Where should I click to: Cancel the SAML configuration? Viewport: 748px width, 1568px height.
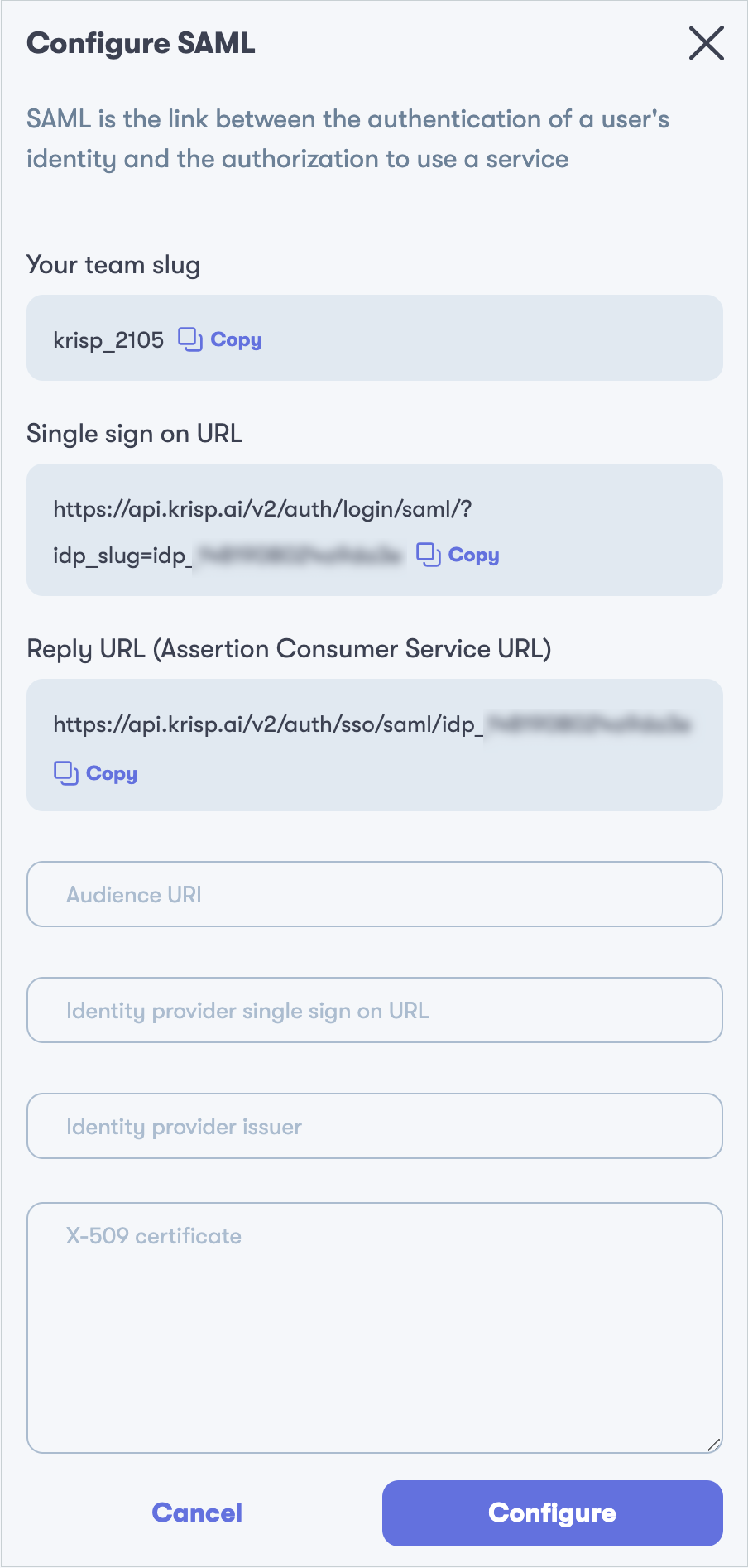197,1513
